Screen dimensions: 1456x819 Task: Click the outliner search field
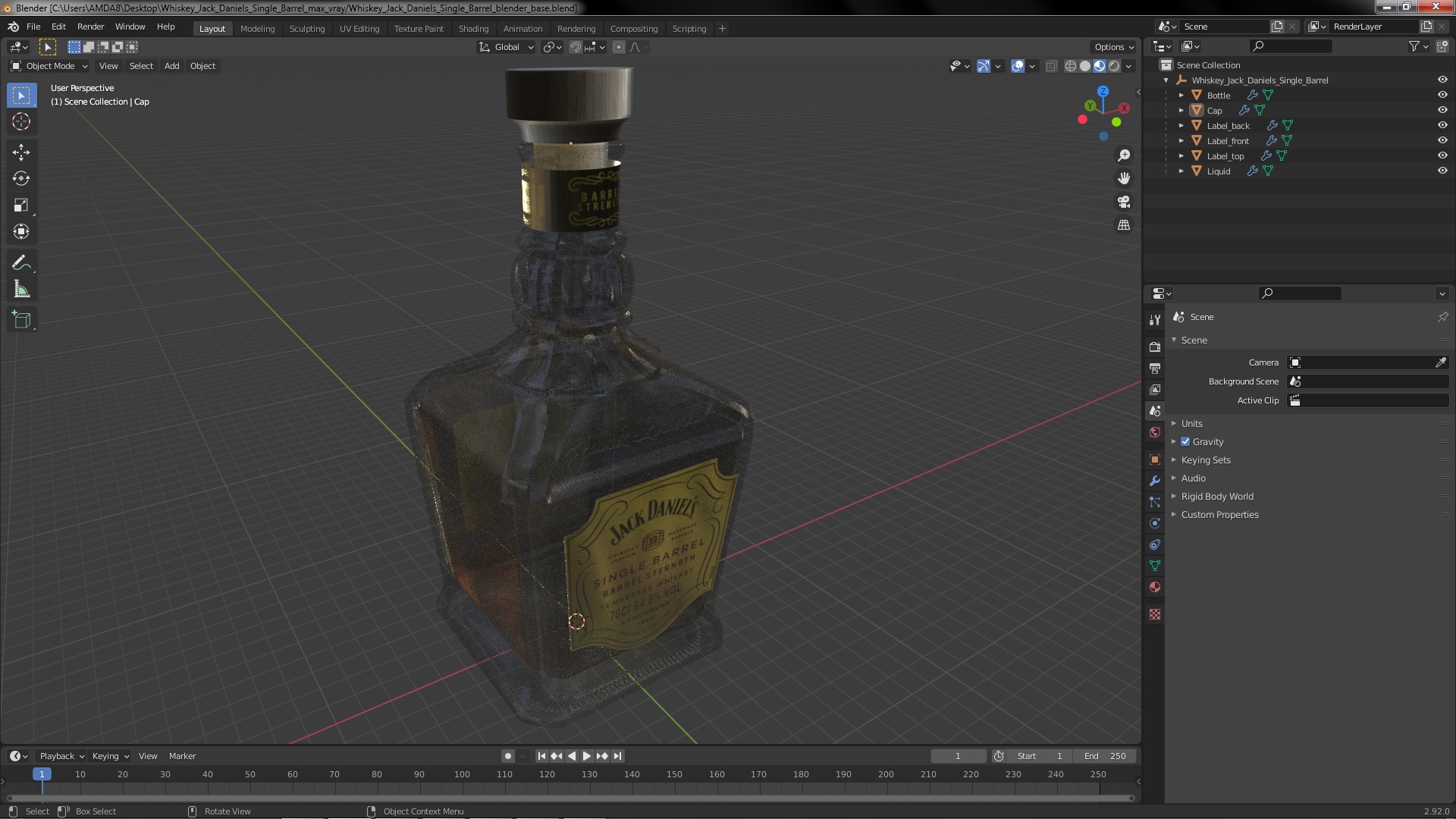pos(1291,46)
